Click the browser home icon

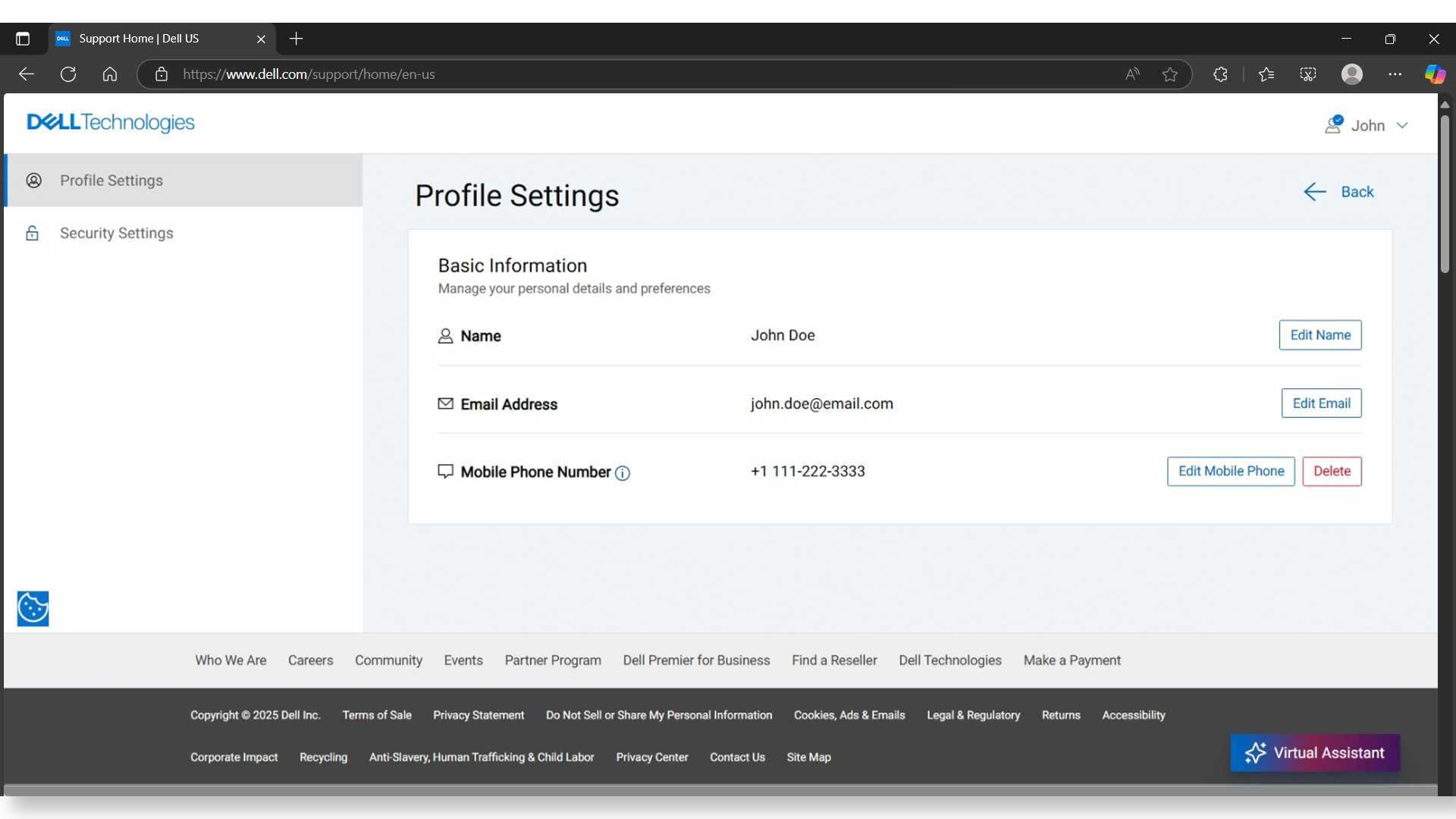click(109, 74)
